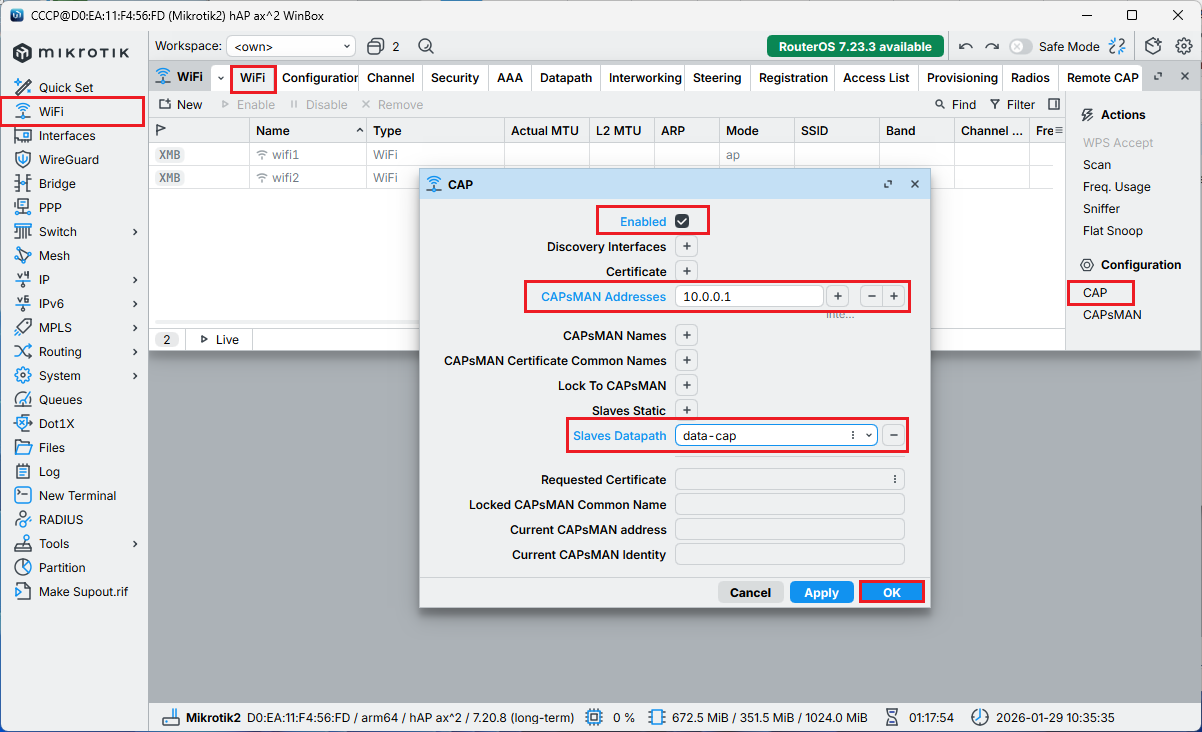Open CAPsMAN under Configuration
This screenshot has height=732, width=1202.
[1112, 315]
